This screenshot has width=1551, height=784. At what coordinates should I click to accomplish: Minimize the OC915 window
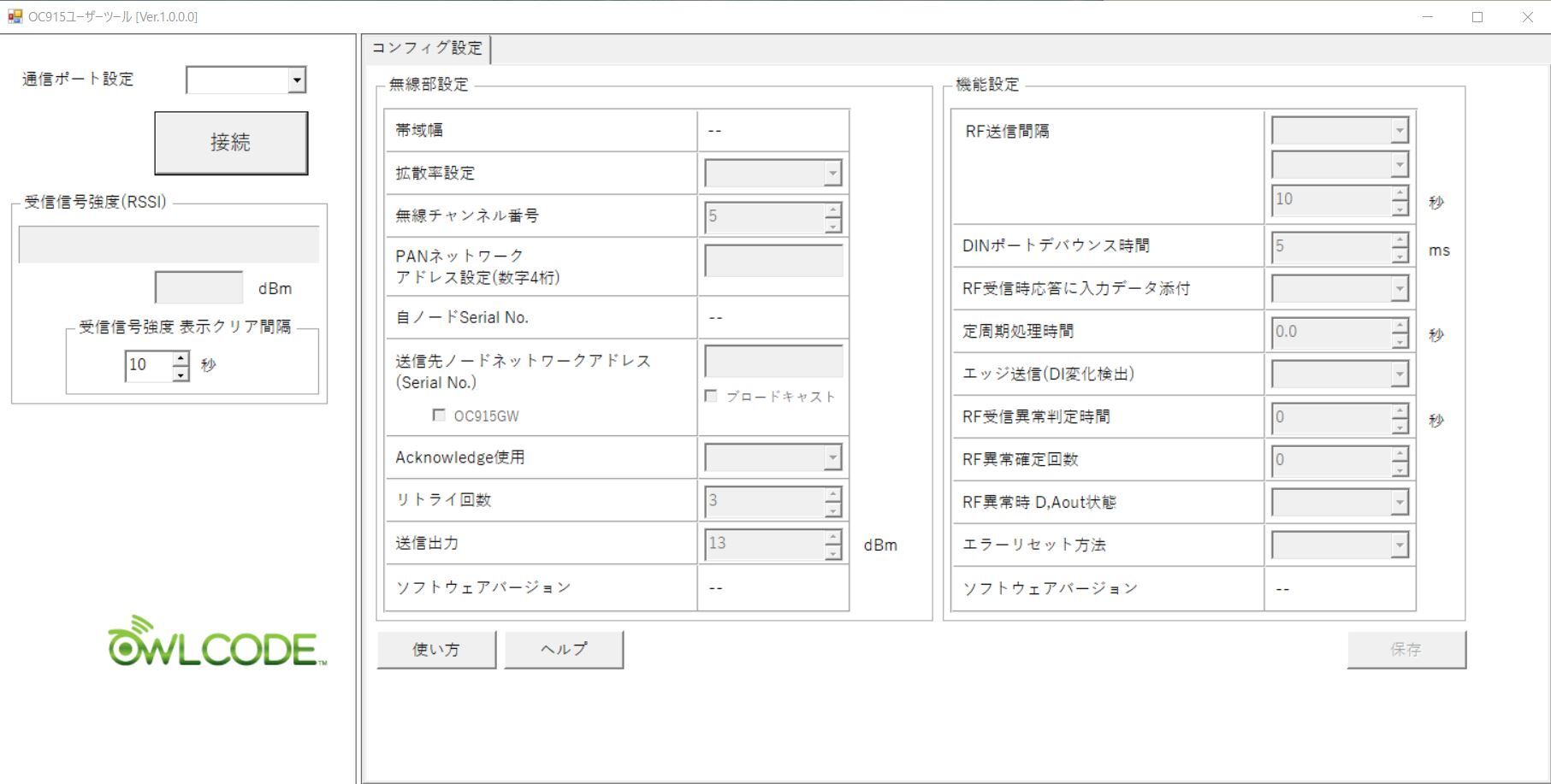click(x=1427, y=17)
